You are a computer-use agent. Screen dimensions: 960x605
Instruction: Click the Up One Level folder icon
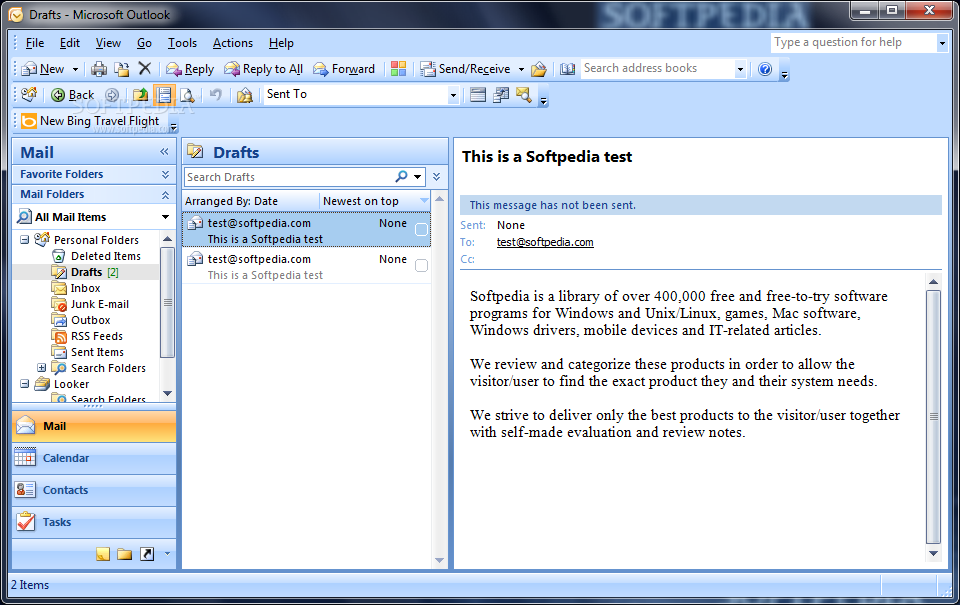(x=140, y=95)
